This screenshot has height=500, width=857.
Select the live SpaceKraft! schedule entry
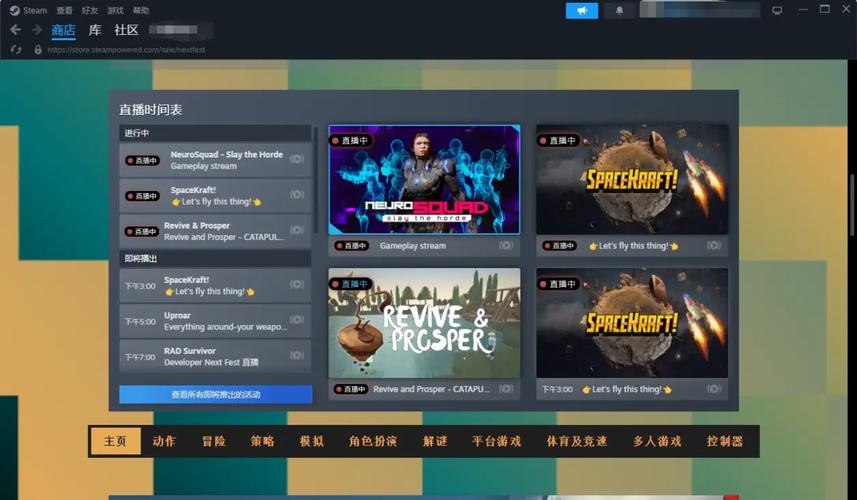(x=215, y=196)
